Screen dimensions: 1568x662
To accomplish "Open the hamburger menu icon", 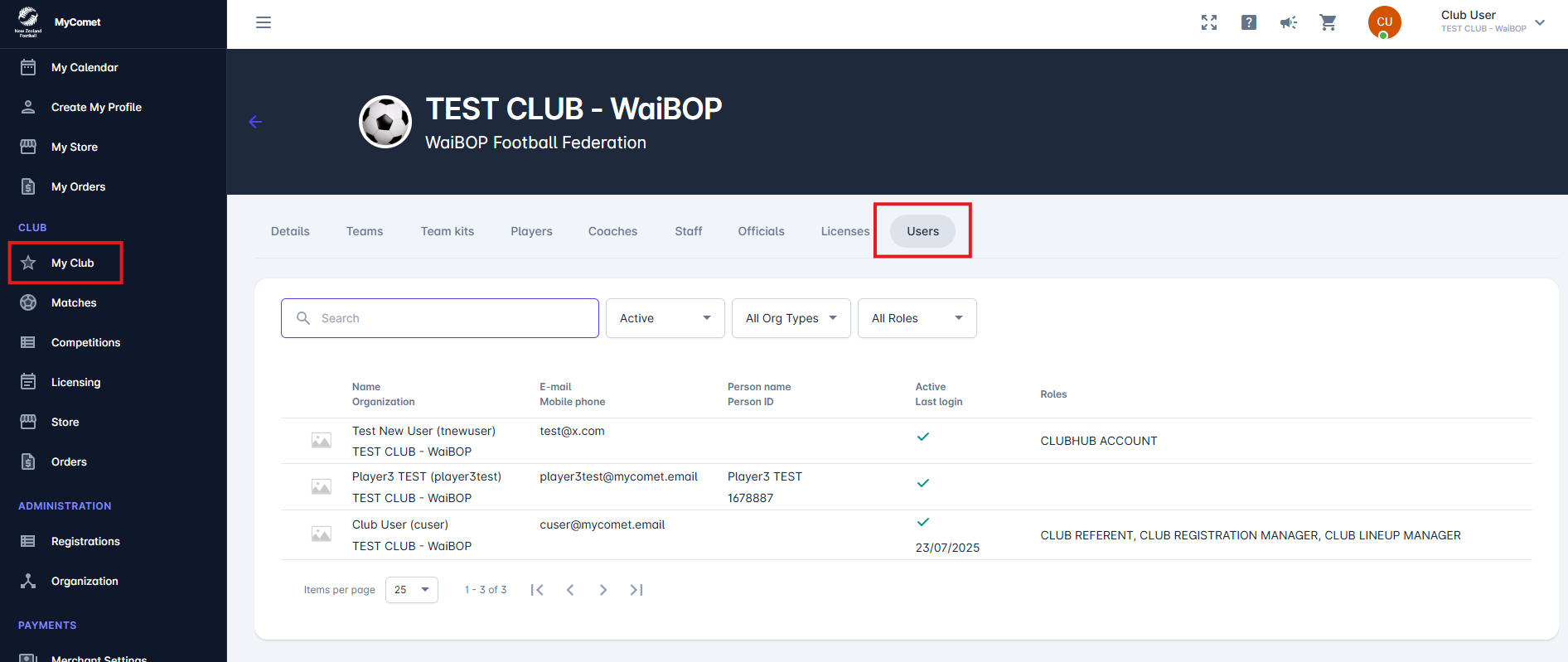I will click(264, 22).
